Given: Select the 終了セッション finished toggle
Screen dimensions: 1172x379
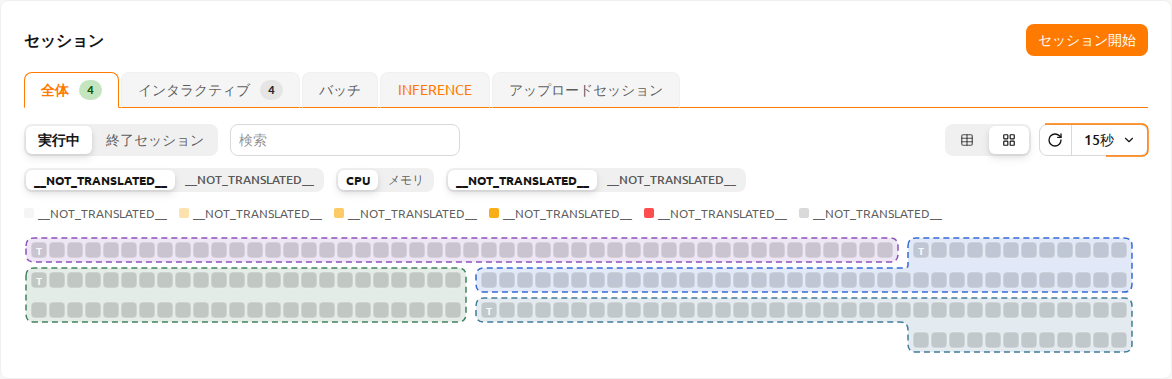Looking at the screenshot, I should point(155,140).
